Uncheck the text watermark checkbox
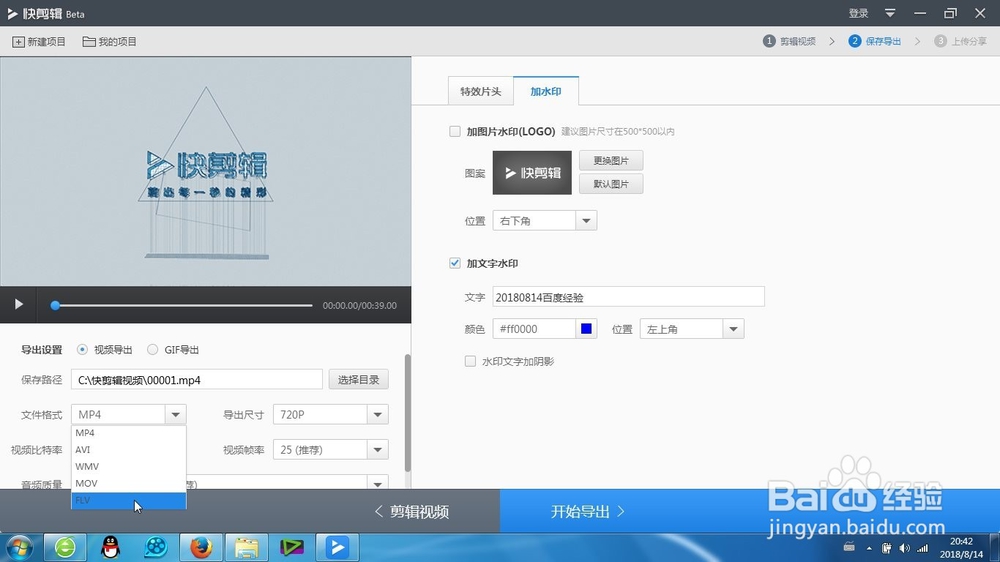The image size is (1000, 562). pos(455,263)
